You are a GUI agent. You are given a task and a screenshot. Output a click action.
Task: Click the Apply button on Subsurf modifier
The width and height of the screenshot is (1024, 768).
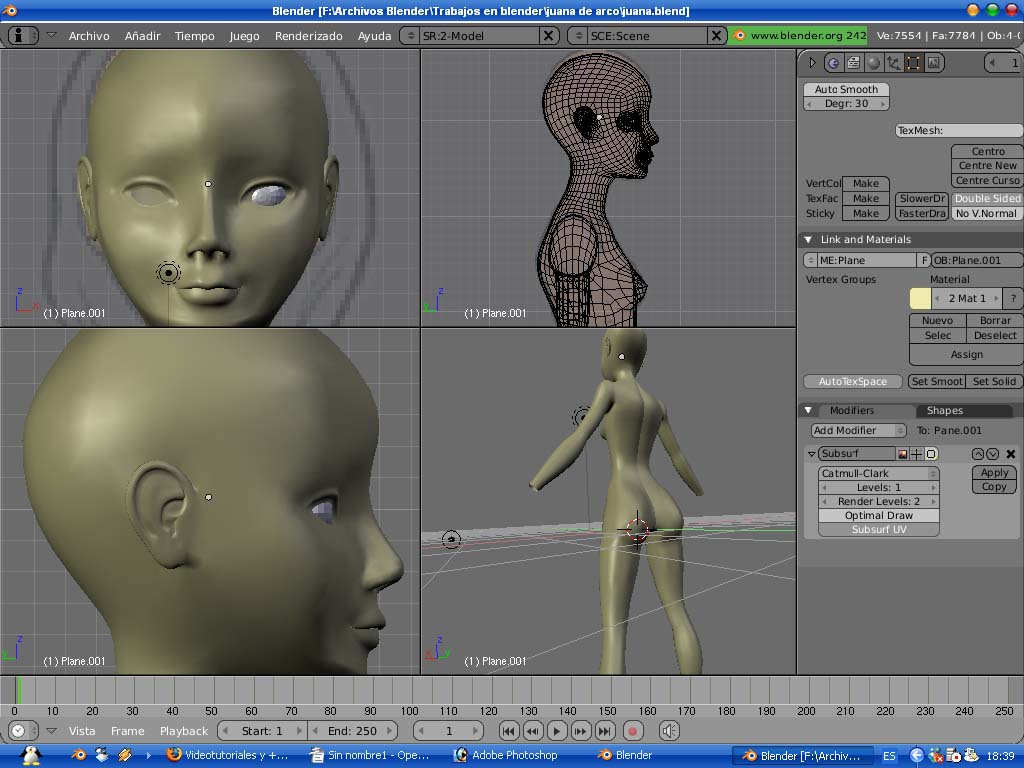tap(993, 473)
